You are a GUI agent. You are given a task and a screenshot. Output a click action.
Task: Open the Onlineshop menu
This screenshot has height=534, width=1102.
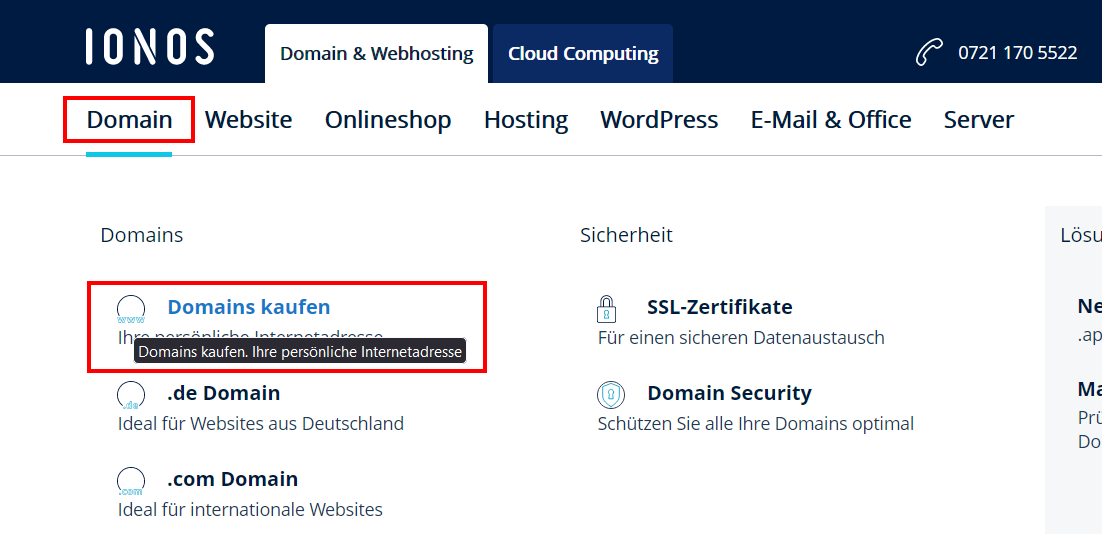[x=388, y=120]
